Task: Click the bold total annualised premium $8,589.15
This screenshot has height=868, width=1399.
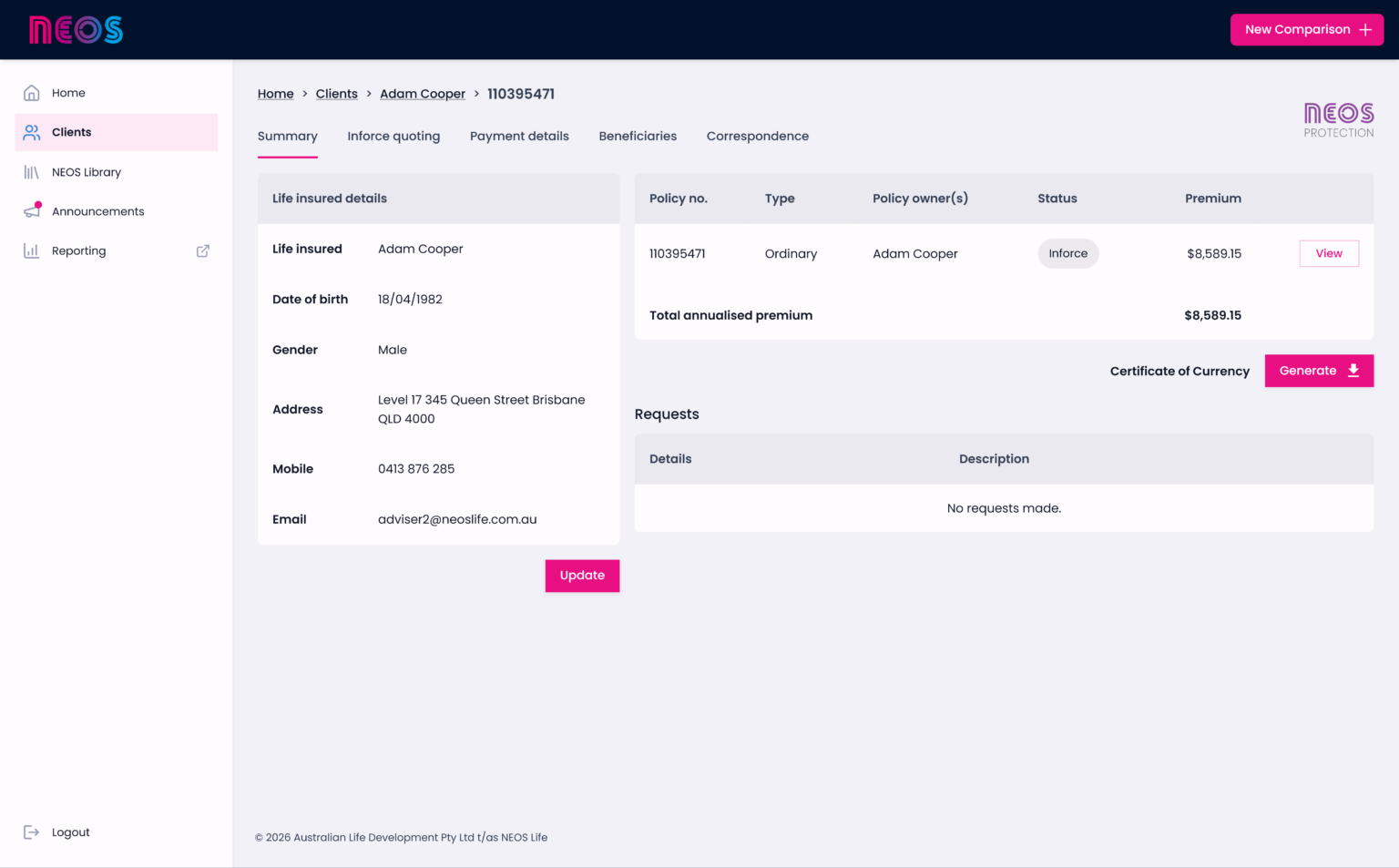Action: click(x=1213, y=315)
